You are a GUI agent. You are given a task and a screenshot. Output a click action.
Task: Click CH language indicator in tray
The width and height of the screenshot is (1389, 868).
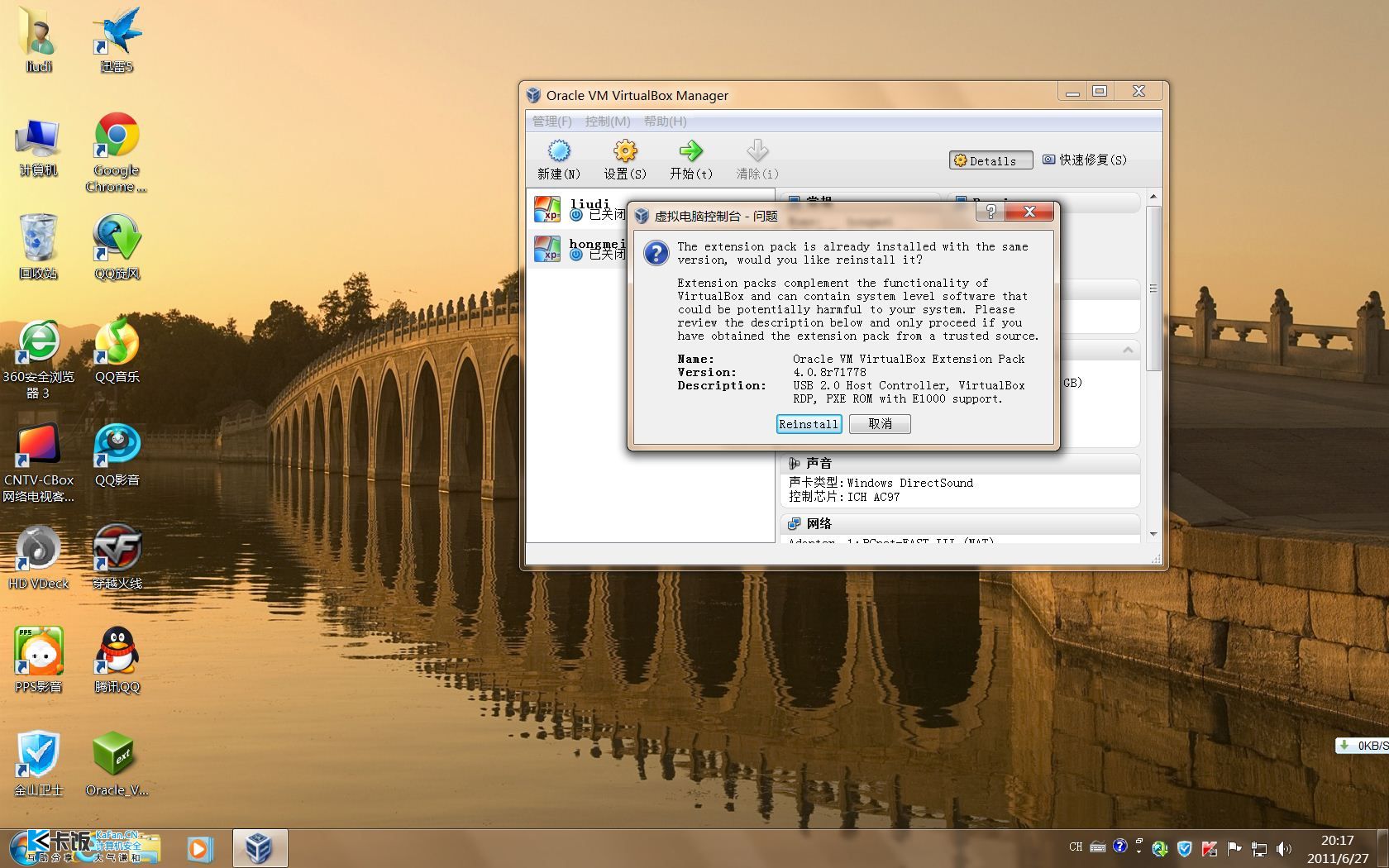tap(1076, 847)
